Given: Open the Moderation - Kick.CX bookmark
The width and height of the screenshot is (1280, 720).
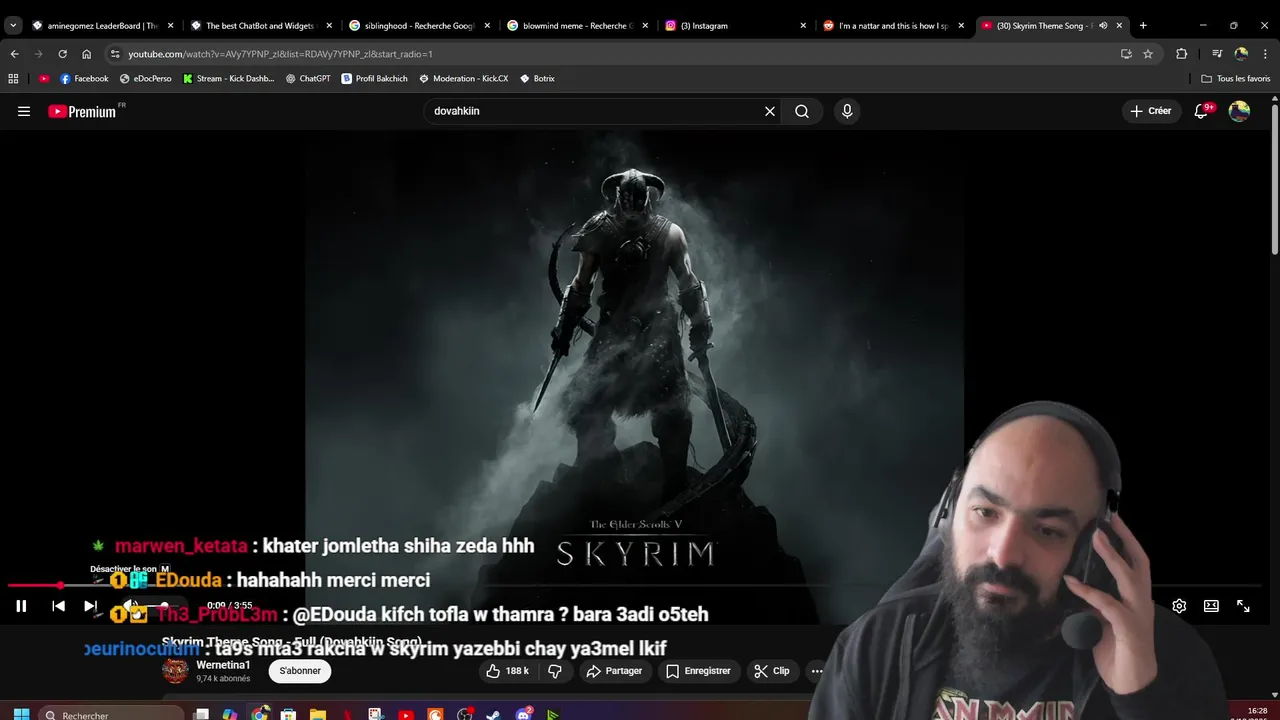Looking at the screenshot, I should click(464, 78).
